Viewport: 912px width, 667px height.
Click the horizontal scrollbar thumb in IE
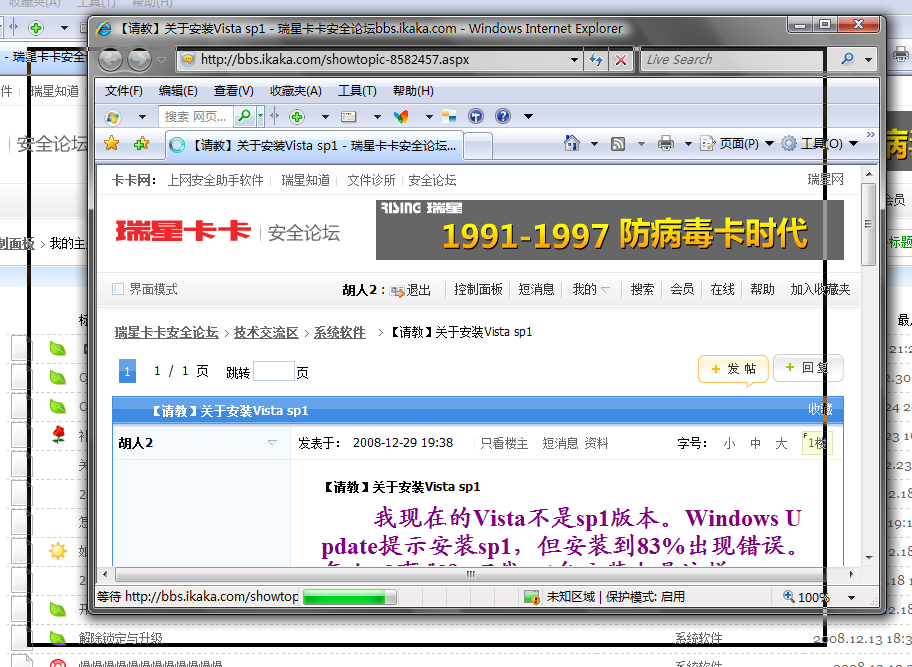(x=470, y=575)
